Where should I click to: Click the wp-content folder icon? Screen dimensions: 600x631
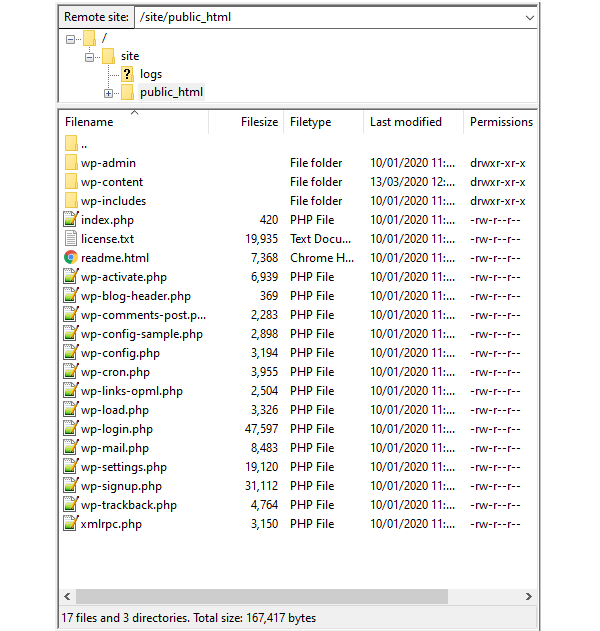[x=71, y=181]
